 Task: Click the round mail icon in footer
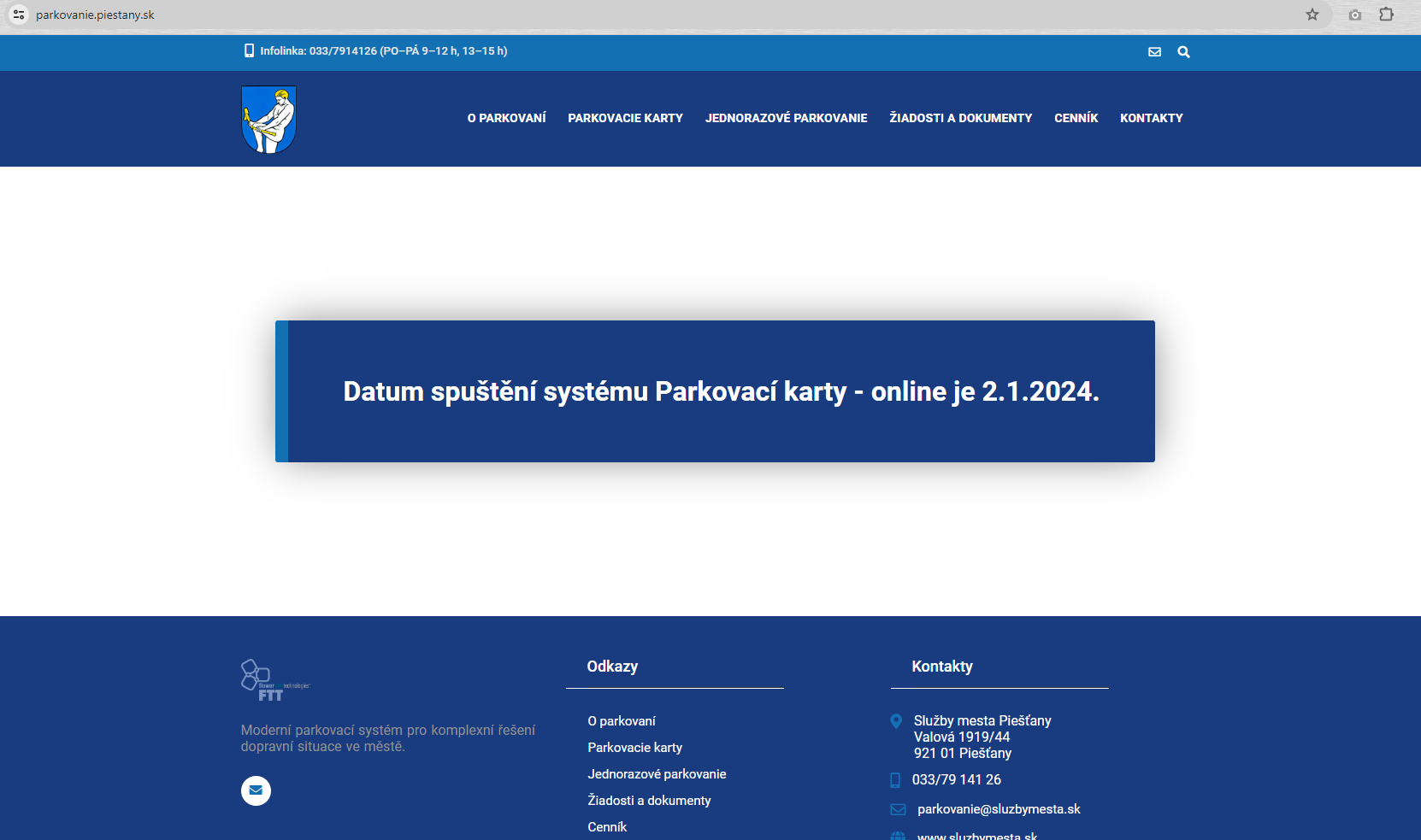[x=256, y=790]
